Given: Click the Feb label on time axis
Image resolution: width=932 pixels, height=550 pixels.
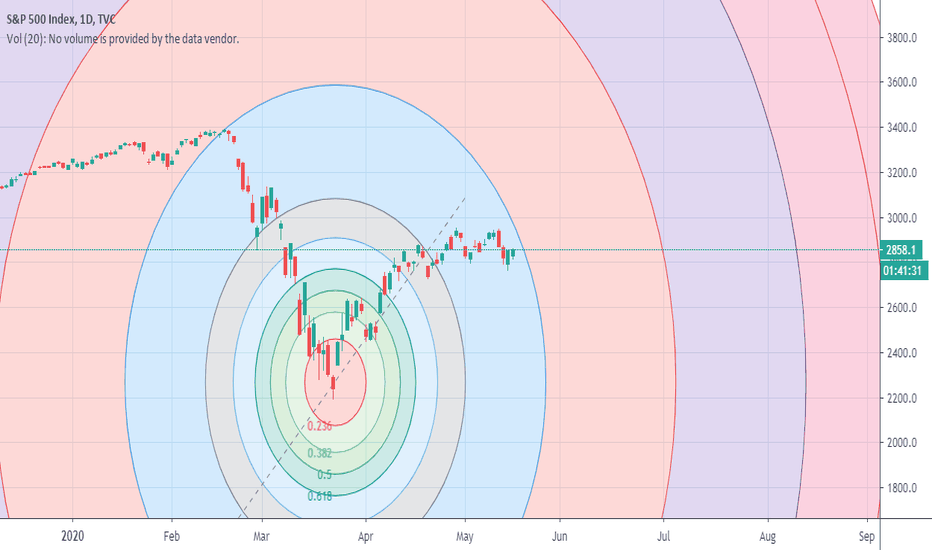Looking at the screenshot, I should [x=171, y=536].
